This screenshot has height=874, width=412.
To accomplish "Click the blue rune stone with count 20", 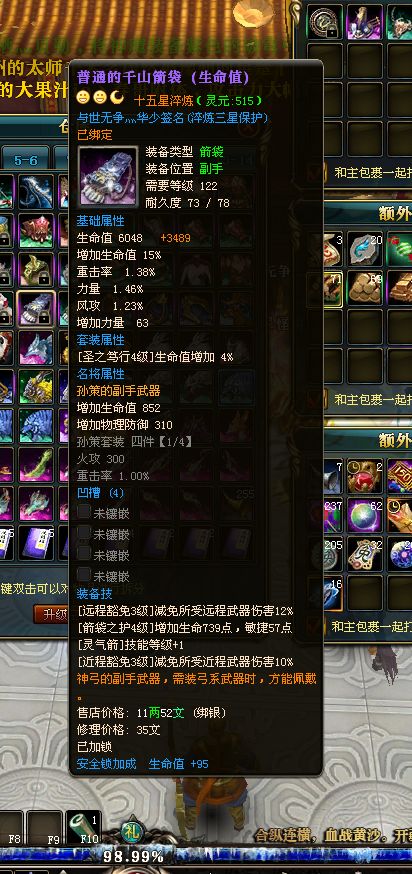I will point(365,249).
